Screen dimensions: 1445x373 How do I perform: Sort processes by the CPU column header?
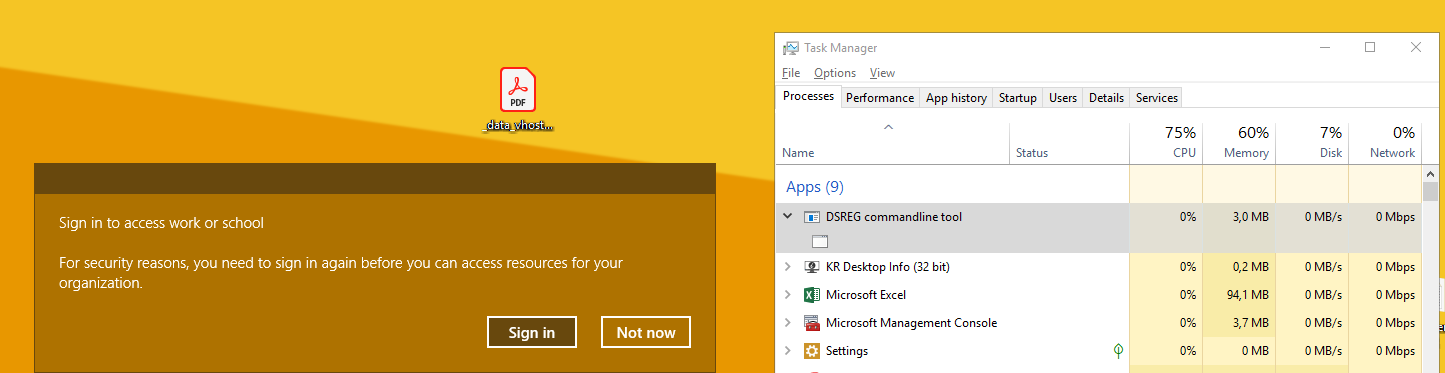click(1166, 142)
